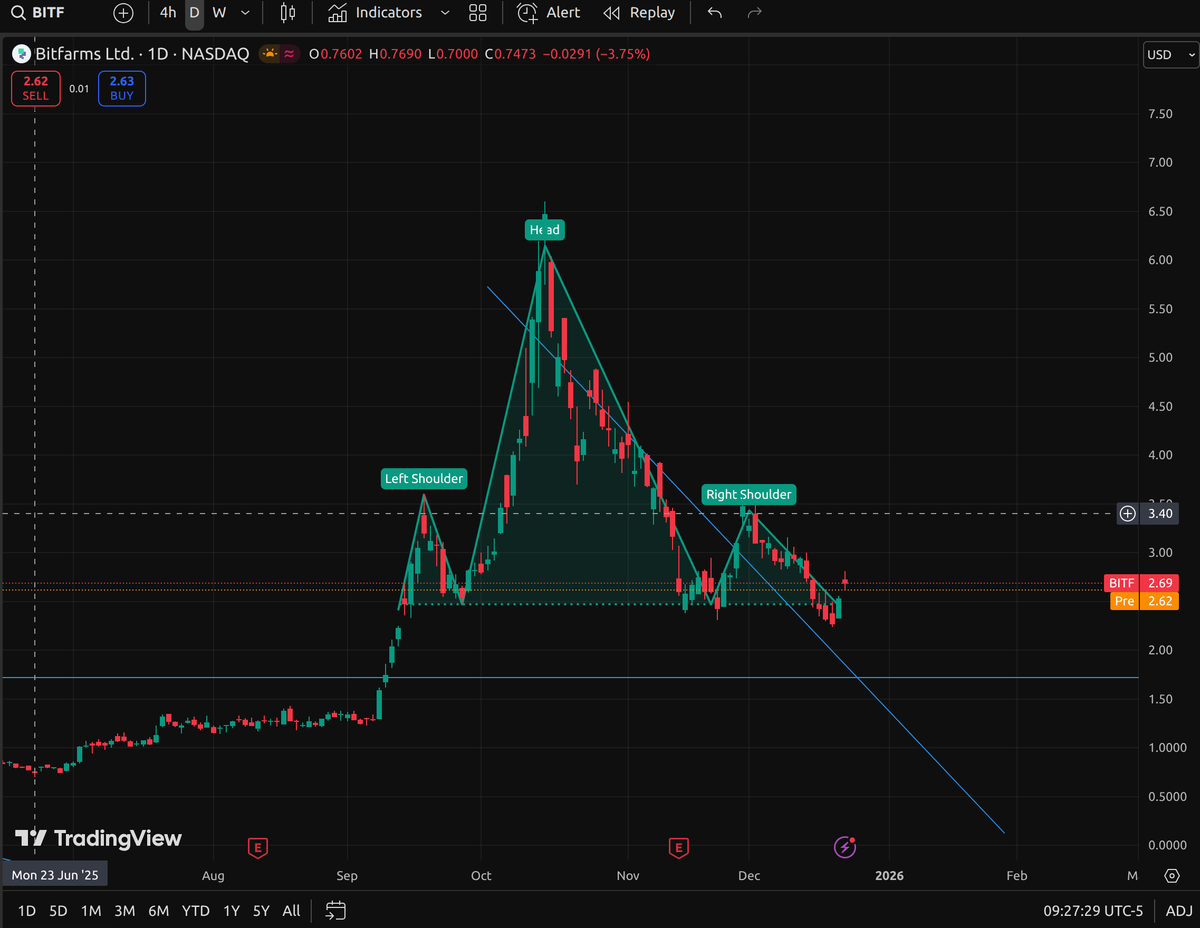Toggle extended hours with the sunrise icon

pyautogui.click(x=268, y=55)
